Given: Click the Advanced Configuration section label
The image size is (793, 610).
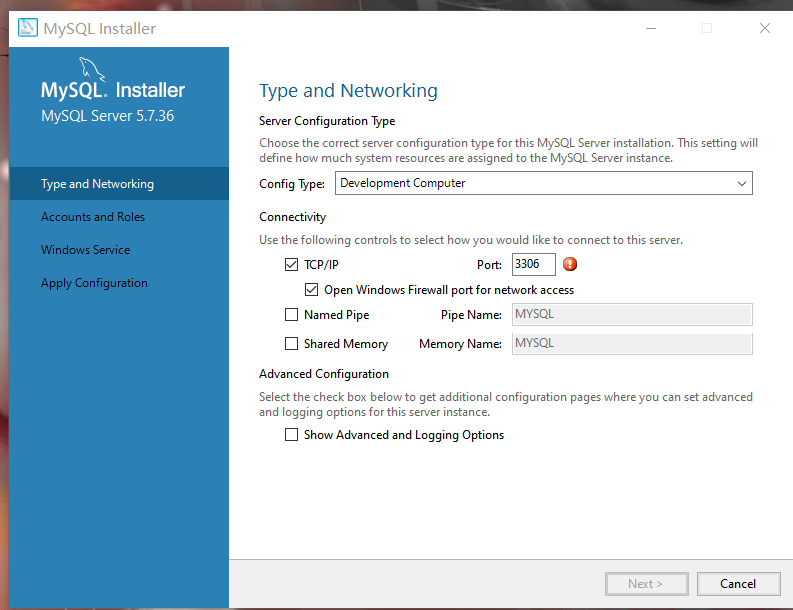Looking at the screenshot, I should (324, 374).
